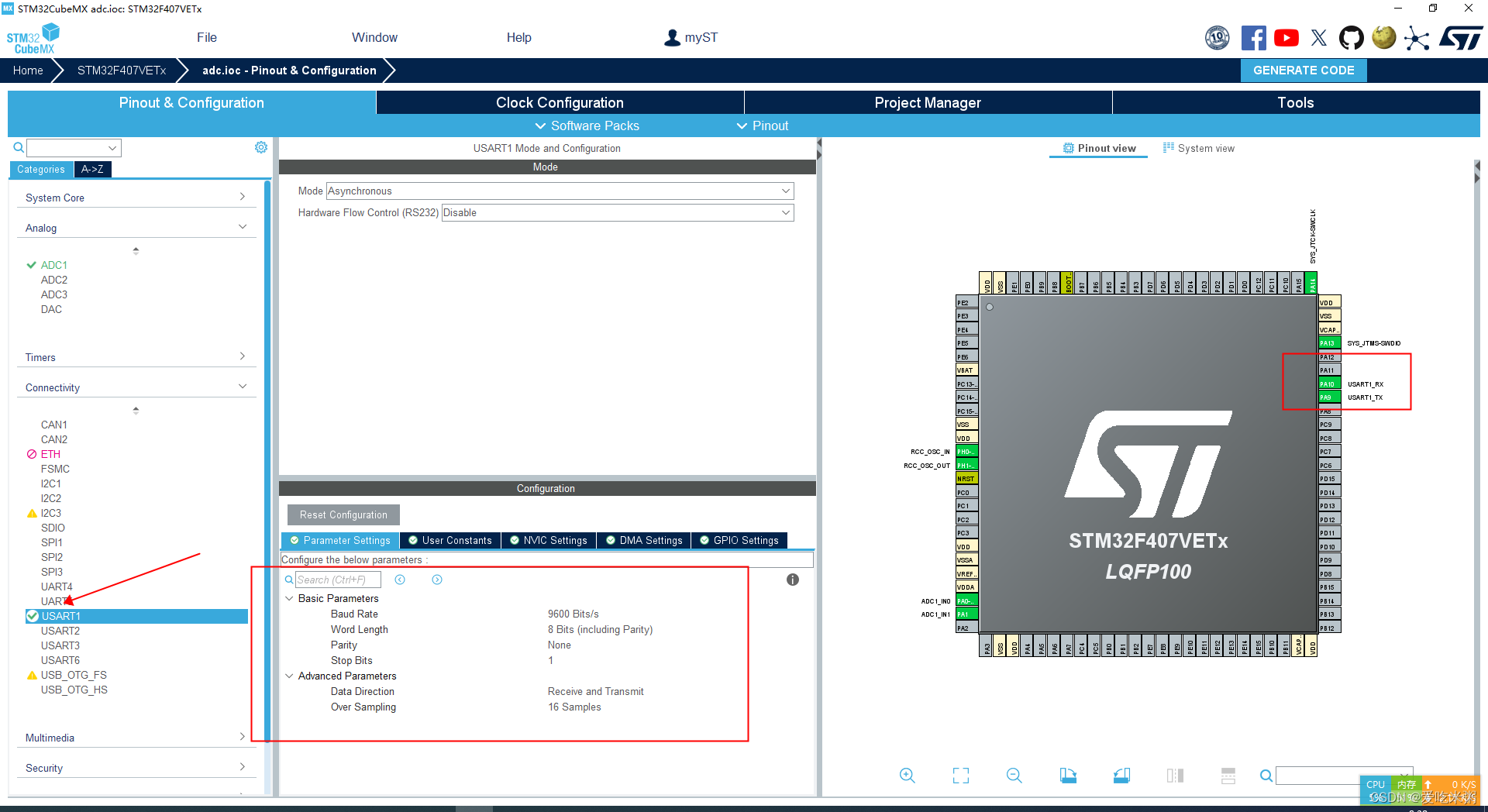Select the PA10 USART1_RX pin
This screenshot has height=812, width=1488.
pos(1329,384)
